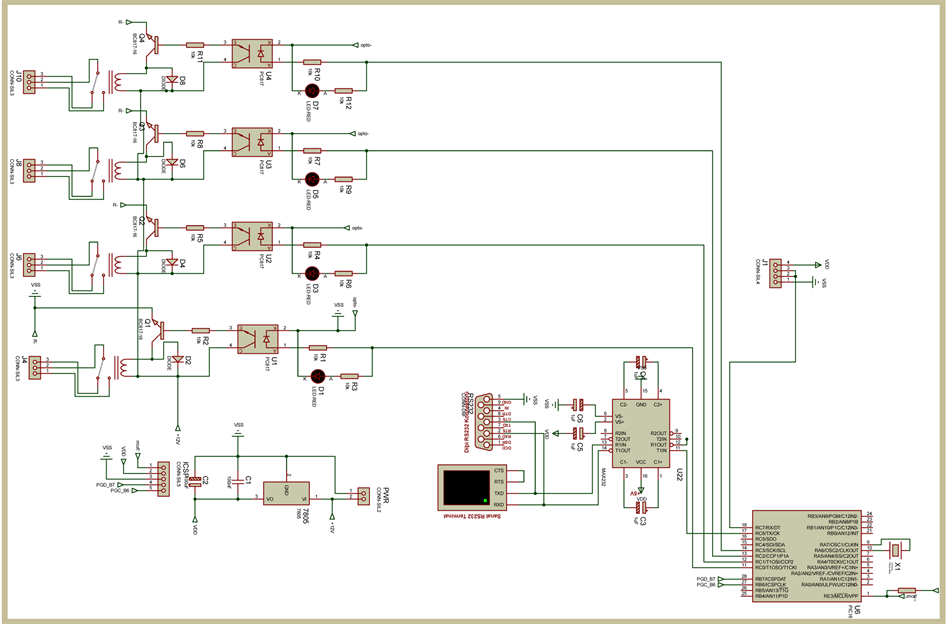Select the PWR two-pin connector
The image size is (948, 624).
[x=361, y=494]
